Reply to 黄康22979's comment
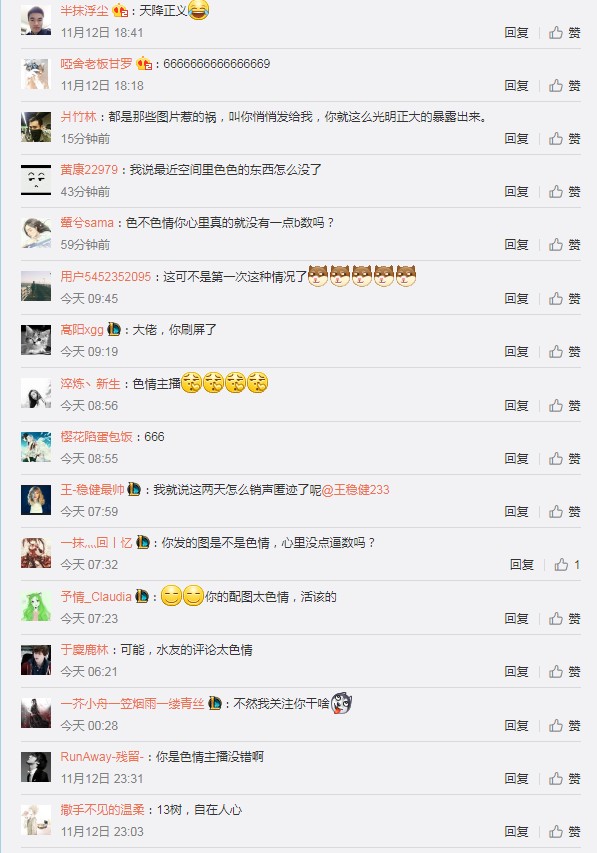Screen dimensions: 597x853 pyautogui.click(x=516, y=191)
